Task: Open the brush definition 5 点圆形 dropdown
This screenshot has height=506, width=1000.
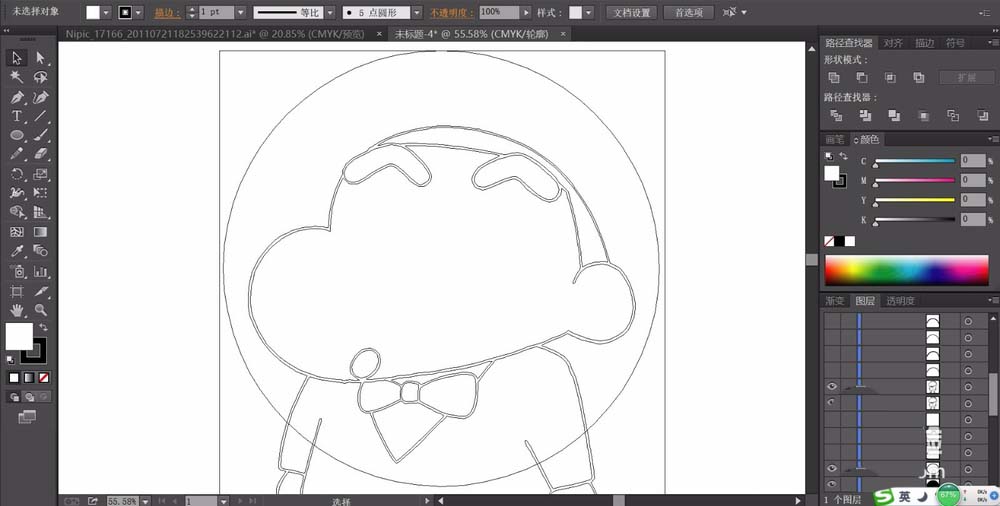Action: [x=416, y=13]
